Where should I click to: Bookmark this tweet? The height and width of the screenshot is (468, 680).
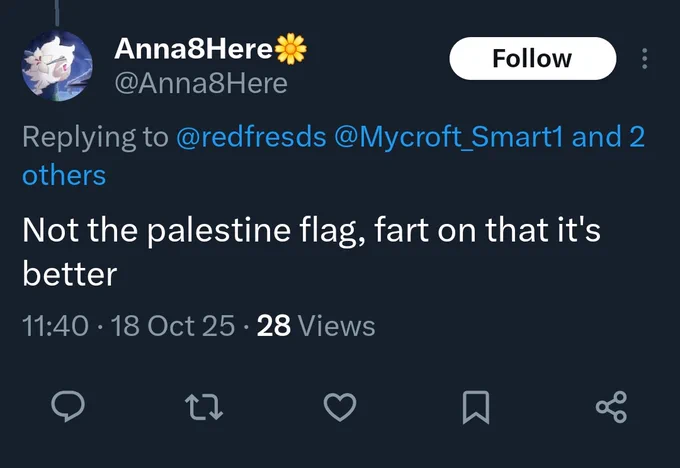pyautogui.click(x=476, y=407)
